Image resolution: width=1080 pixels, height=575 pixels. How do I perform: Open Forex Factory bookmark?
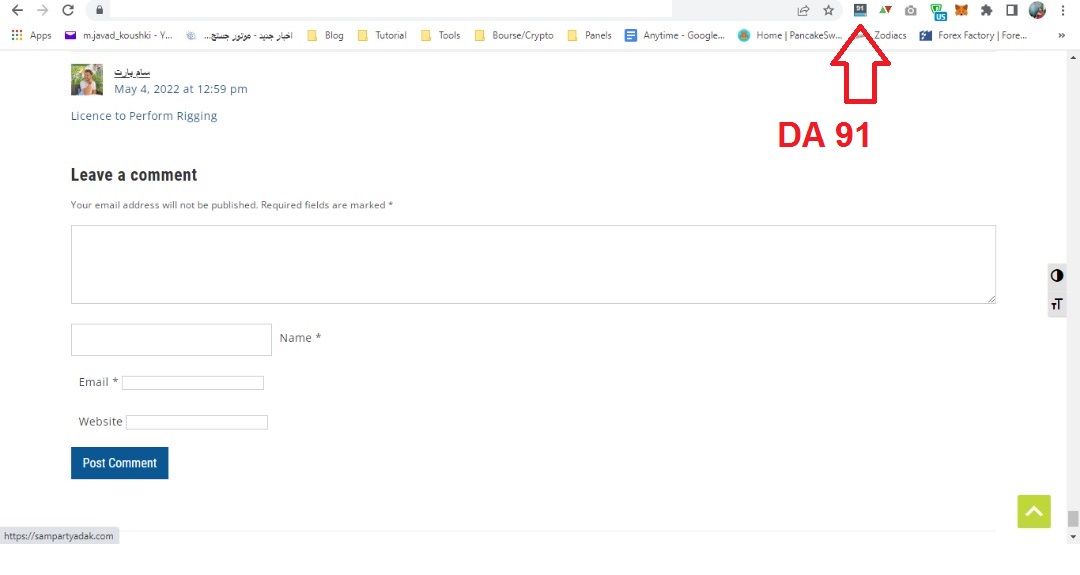973,35
